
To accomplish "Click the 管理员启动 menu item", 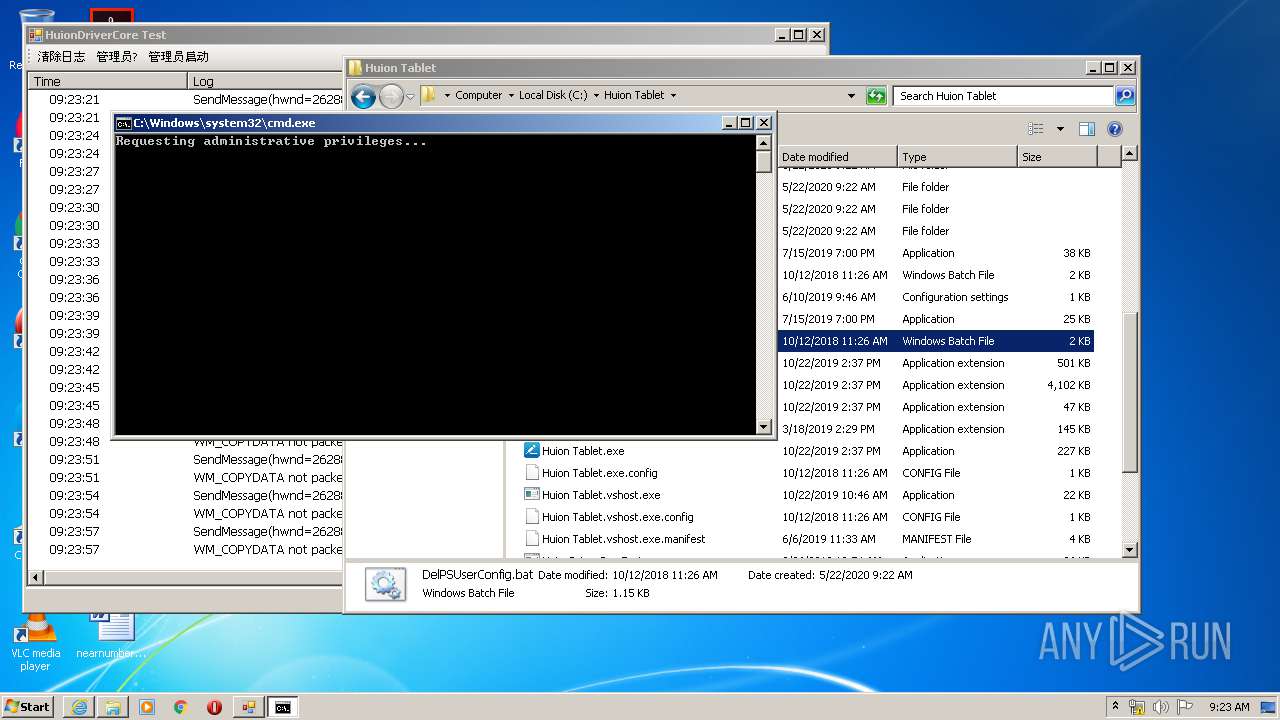I will coord(179,57).
